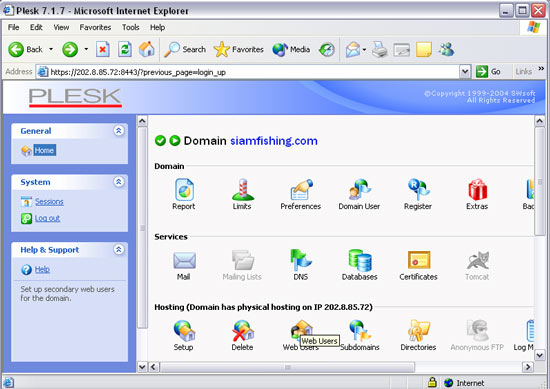Click the Search toolbar button
550x389 pixels.
point(185,49)
